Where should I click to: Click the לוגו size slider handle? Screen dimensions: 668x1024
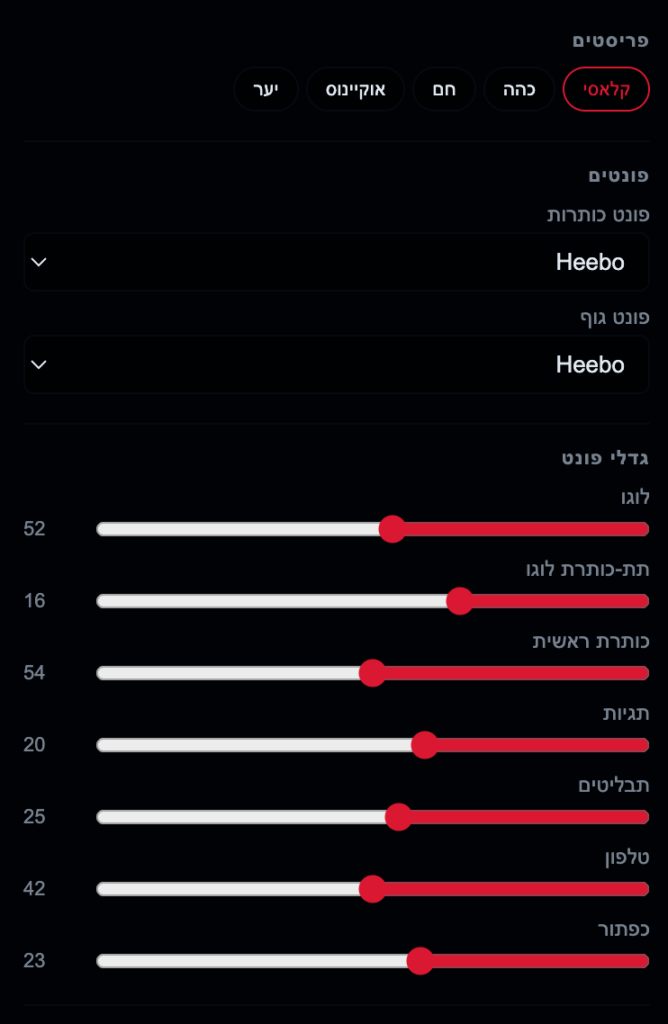click(392, 529)
